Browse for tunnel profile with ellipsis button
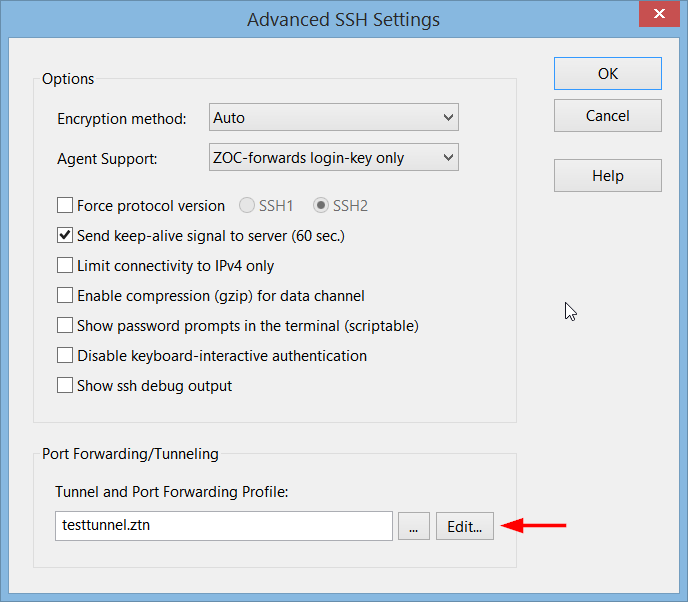688x602 pixels. (413, 526)
